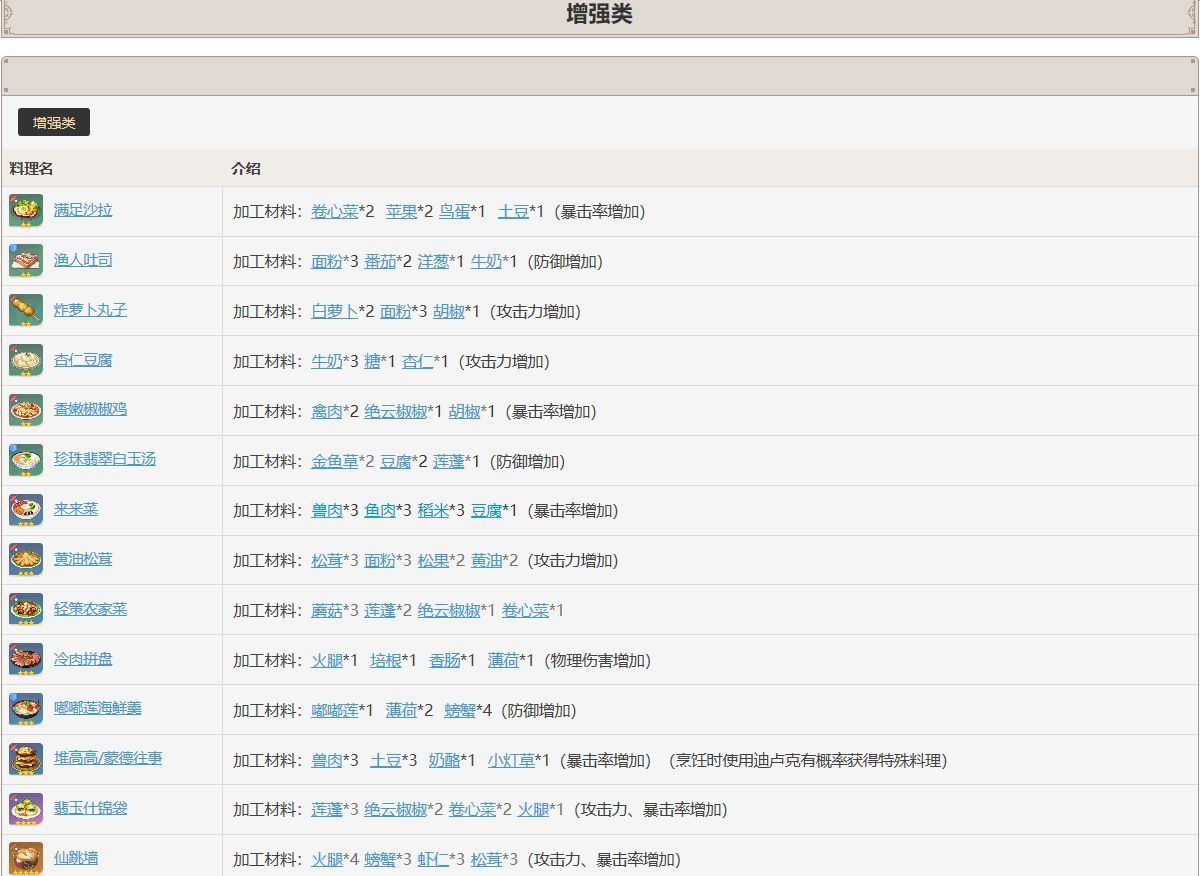
Task: Open the 翡玉什锦袋 recipe link
Action: tap(91, 809)
